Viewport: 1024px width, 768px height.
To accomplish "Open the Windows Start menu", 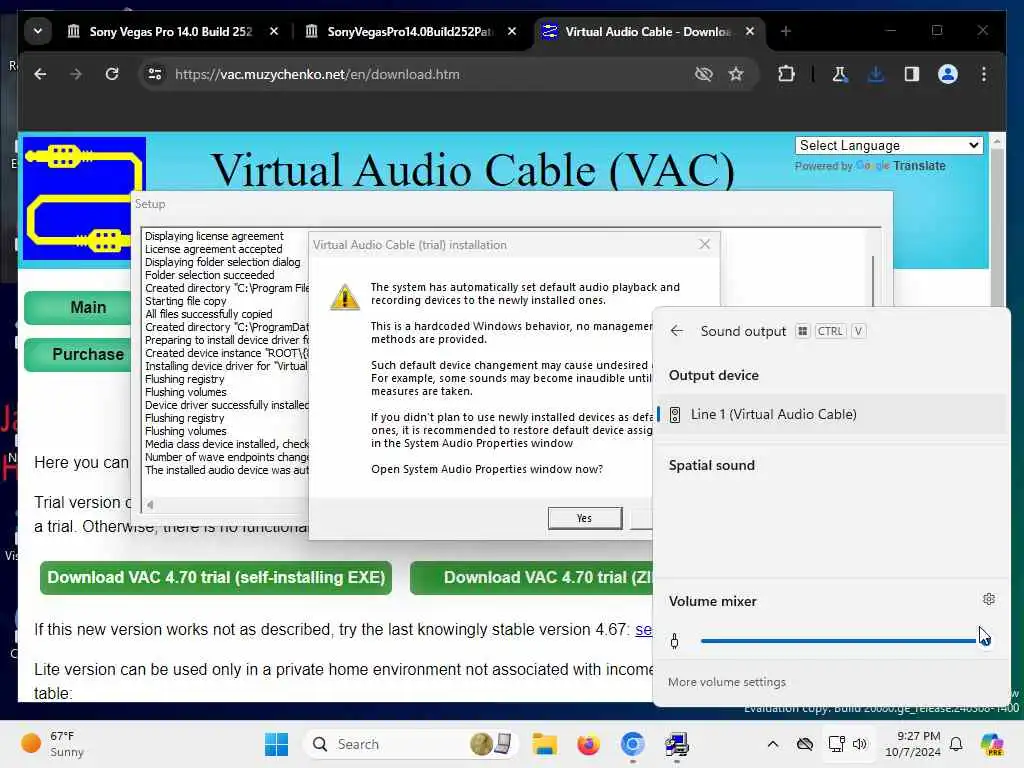I will tap(276, 744).
